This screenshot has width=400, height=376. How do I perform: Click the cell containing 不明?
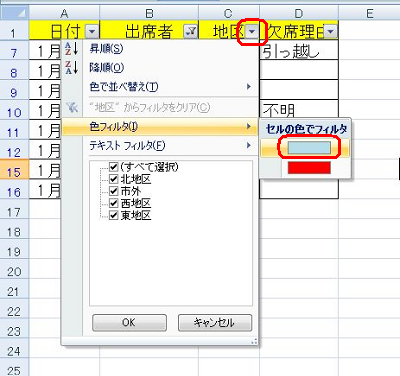point(299,109)
